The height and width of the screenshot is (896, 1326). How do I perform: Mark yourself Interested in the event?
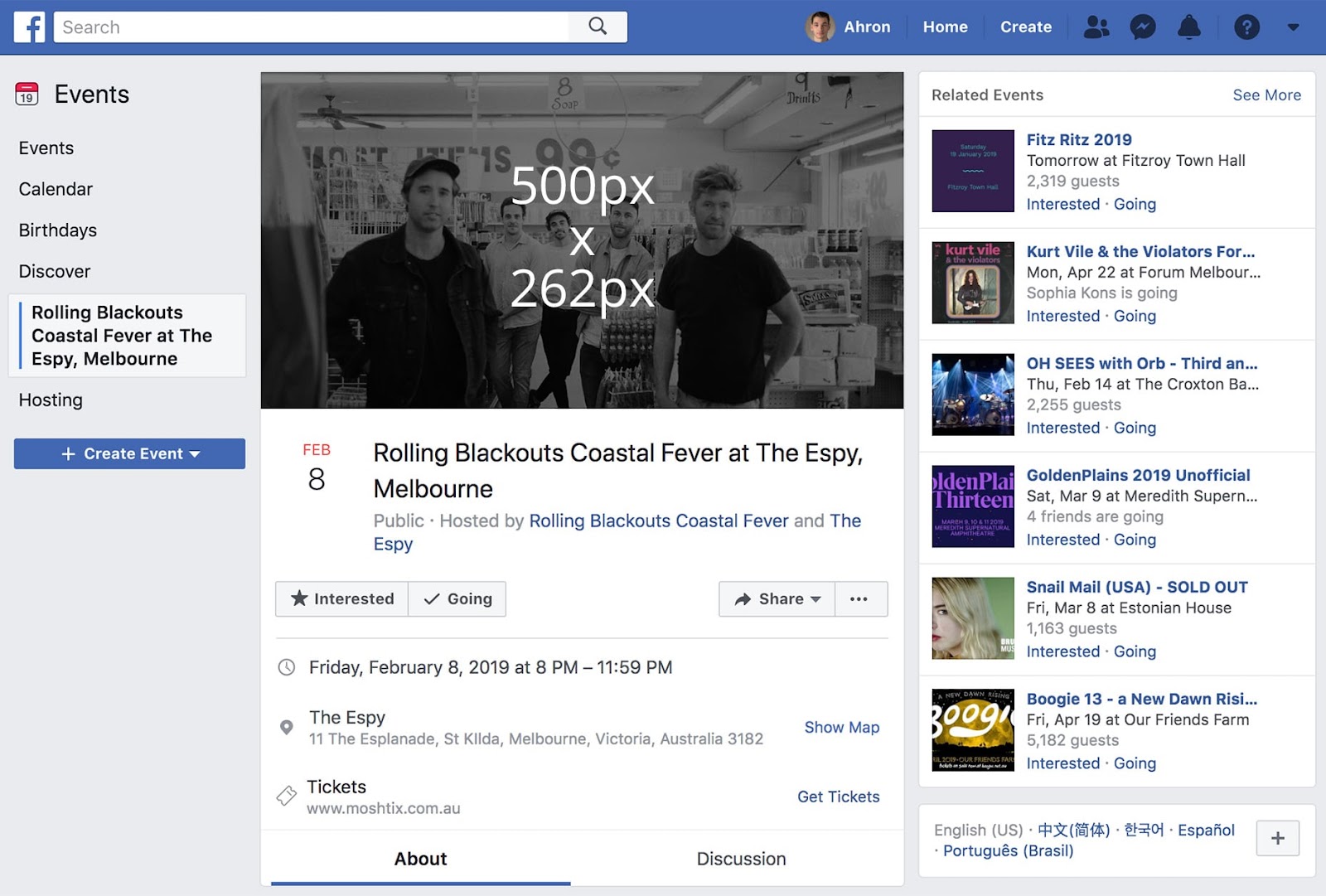tap(341, 599)
